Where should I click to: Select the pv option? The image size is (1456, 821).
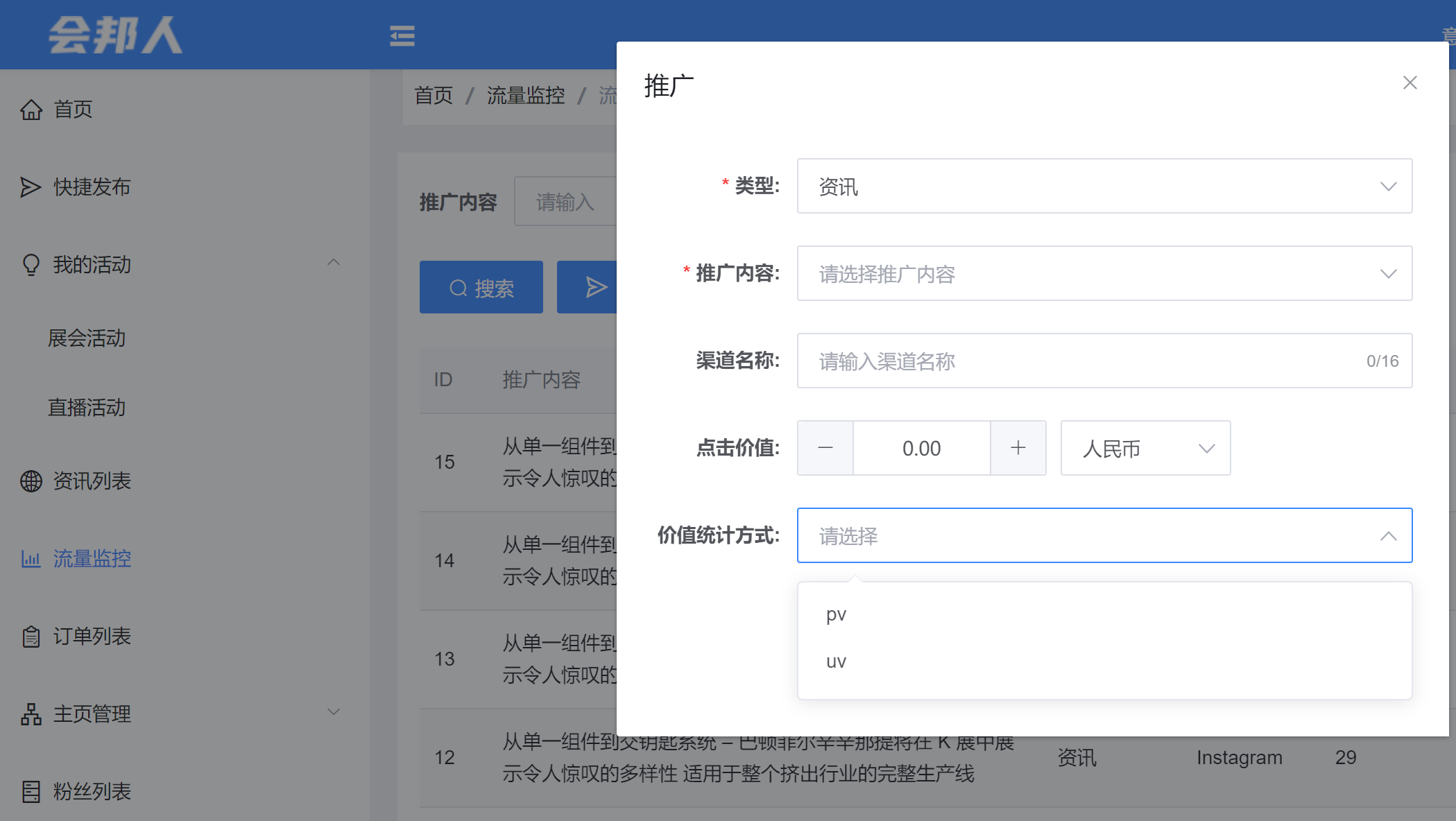coord(837,615)
